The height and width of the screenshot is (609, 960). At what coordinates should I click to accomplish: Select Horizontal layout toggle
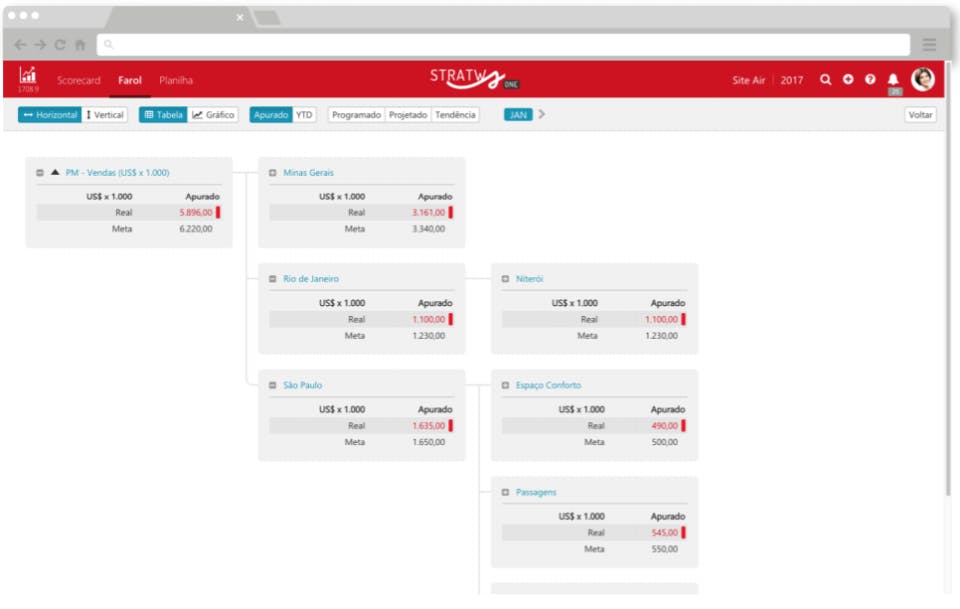click(50, 114)
